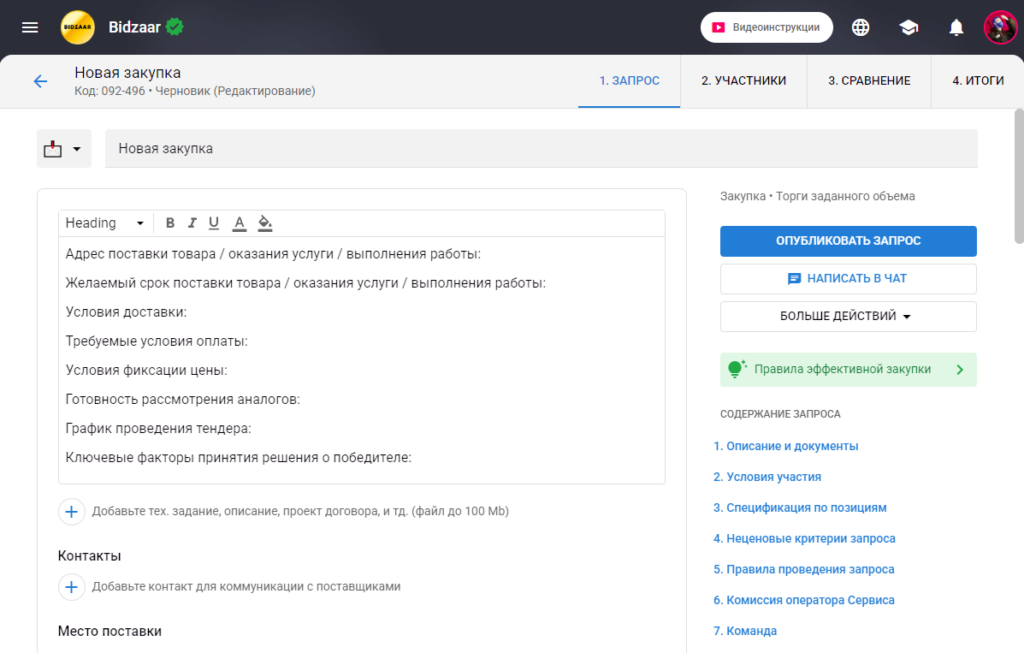Expand the procurement type icon dropdown
The height and width of the screenshot is (653, 1024).
(x=63, y=149)
